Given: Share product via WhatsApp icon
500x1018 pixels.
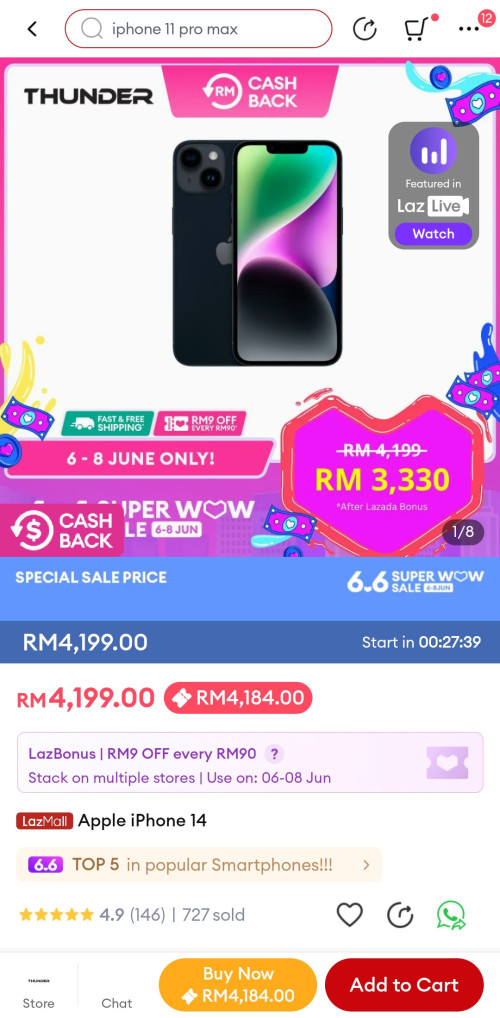Looking at the screenshot, I should pos(451,915).
